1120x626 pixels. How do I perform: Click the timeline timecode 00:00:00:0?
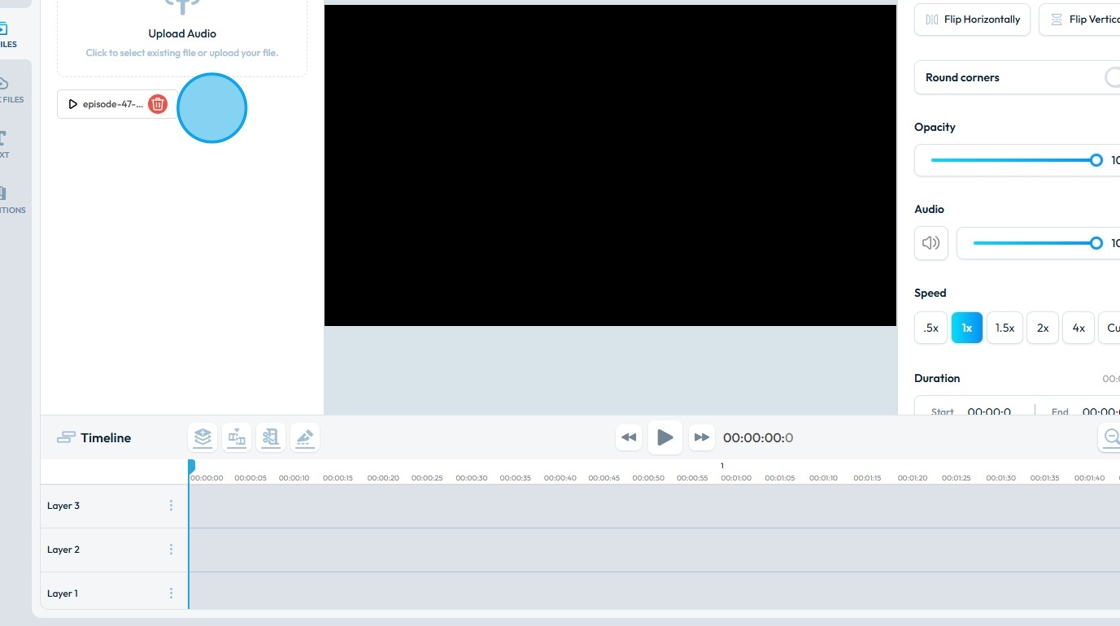click(758, 437)
